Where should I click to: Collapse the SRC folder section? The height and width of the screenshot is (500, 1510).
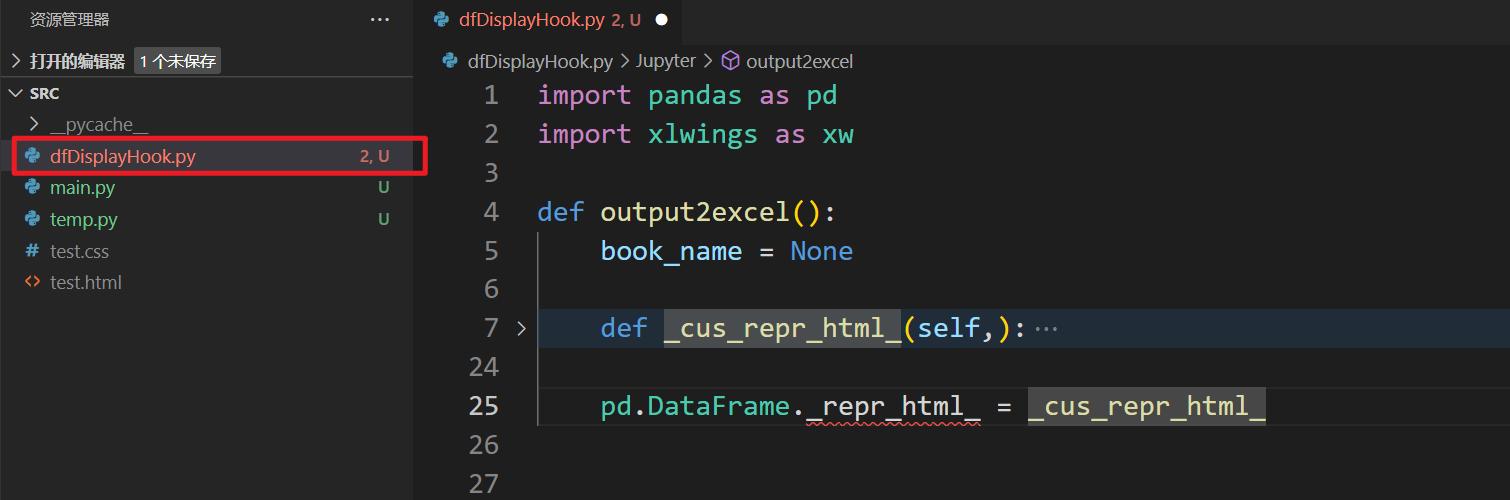click(x=16, y=93)
